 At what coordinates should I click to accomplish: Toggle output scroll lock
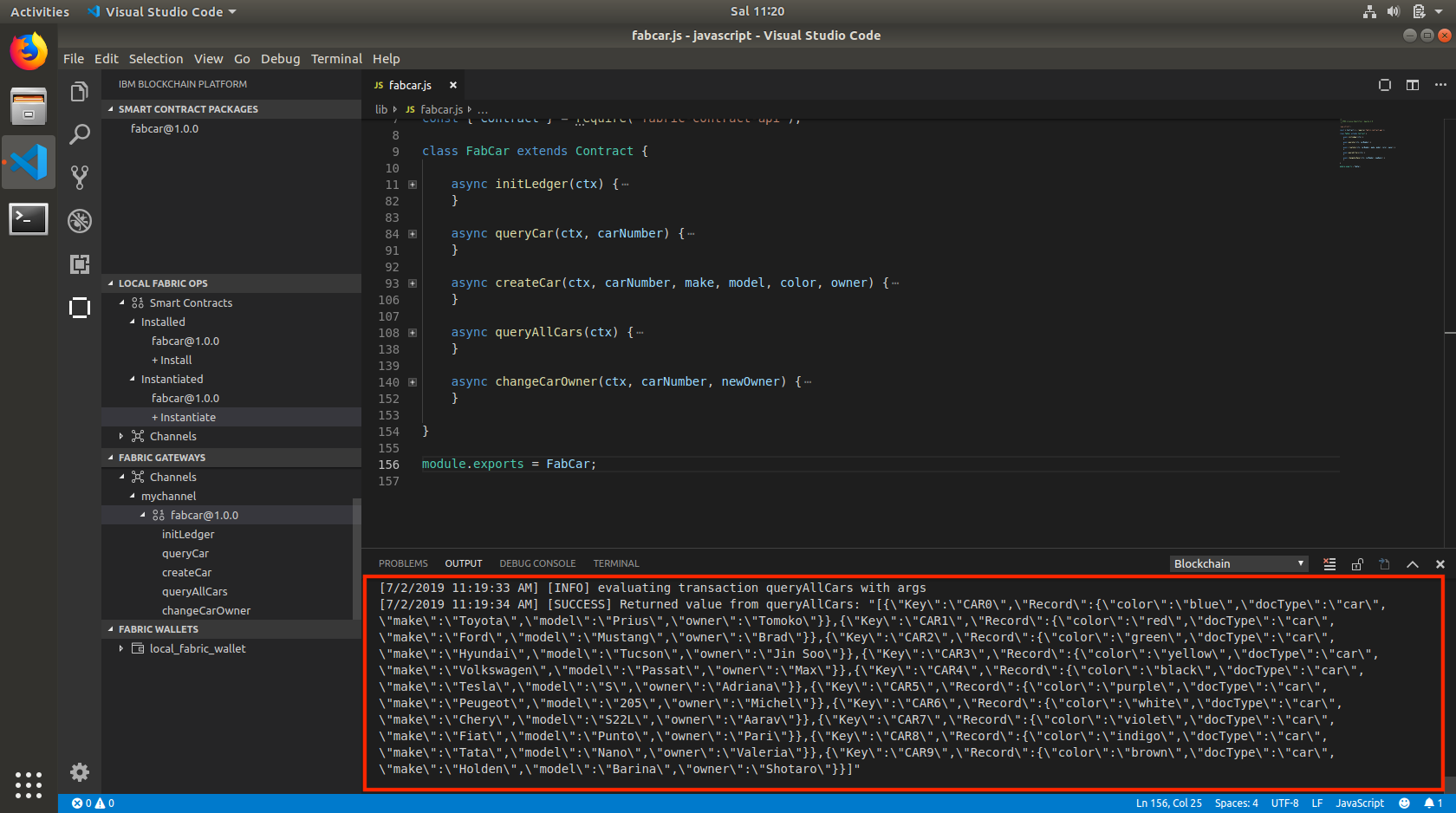pyautogui.click(x=1357, y=564)
